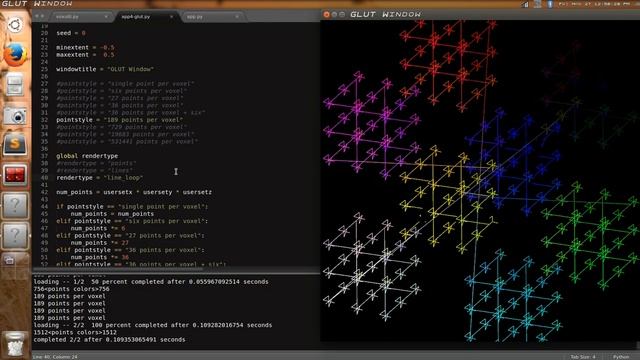Click the Sublime Text launcher icon

tap(15, 145)
